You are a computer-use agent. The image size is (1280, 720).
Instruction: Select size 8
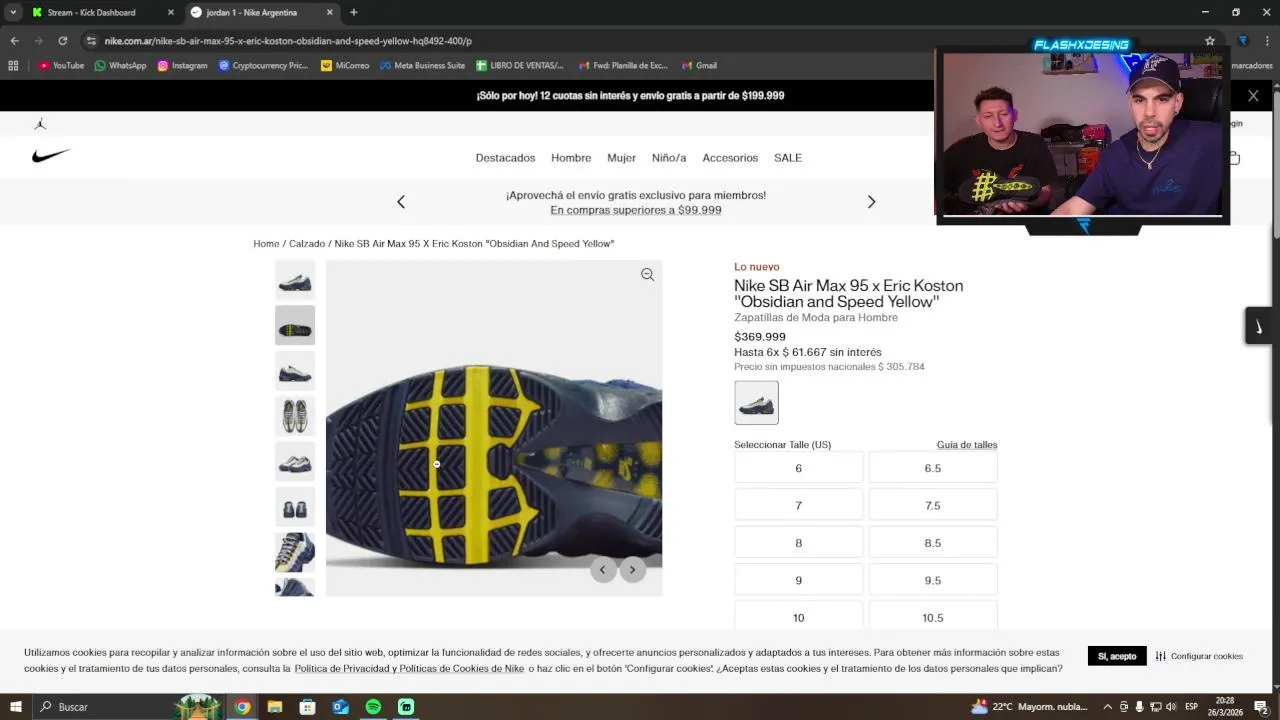coord(798,543)
